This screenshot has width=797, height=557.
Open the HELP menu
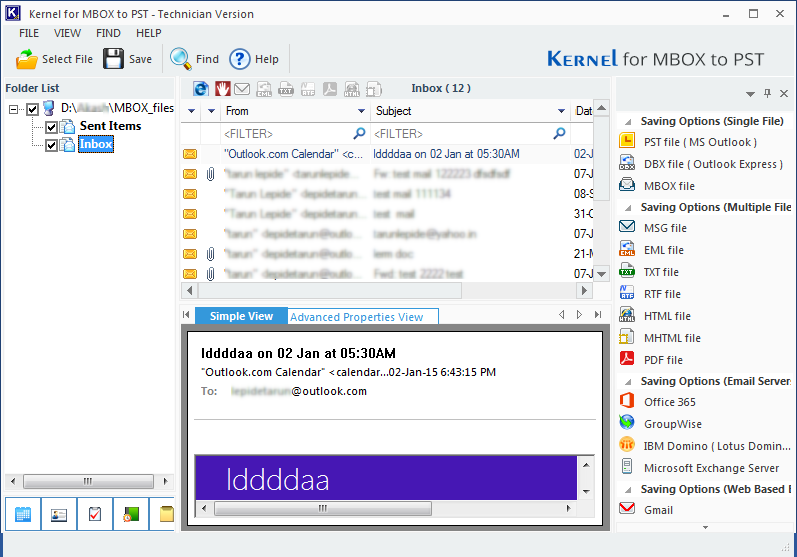click(148, 33)
